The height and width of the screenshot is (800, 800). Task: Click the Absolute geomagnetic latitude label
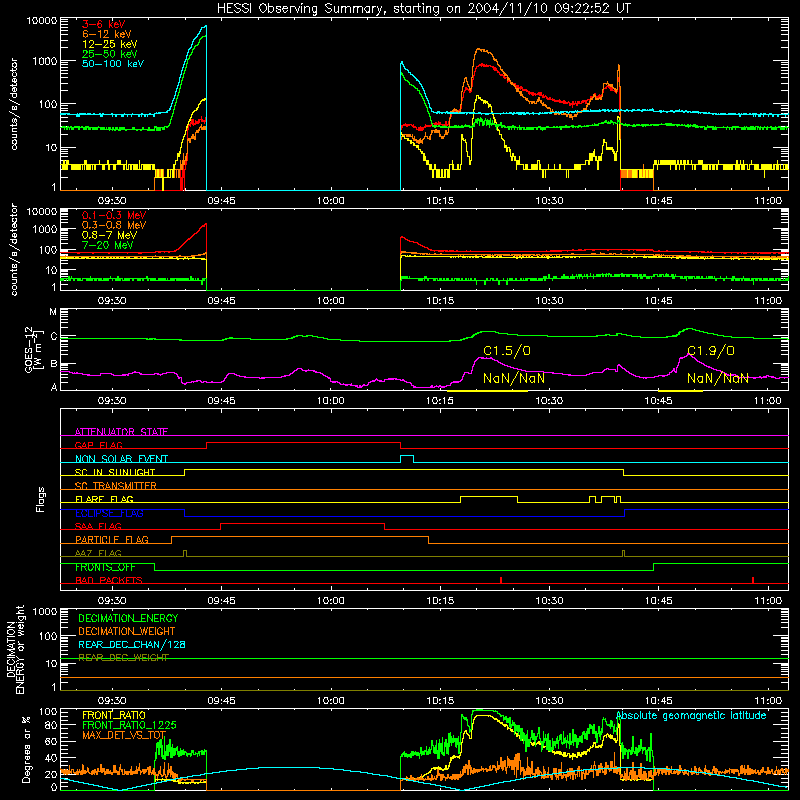691,716
